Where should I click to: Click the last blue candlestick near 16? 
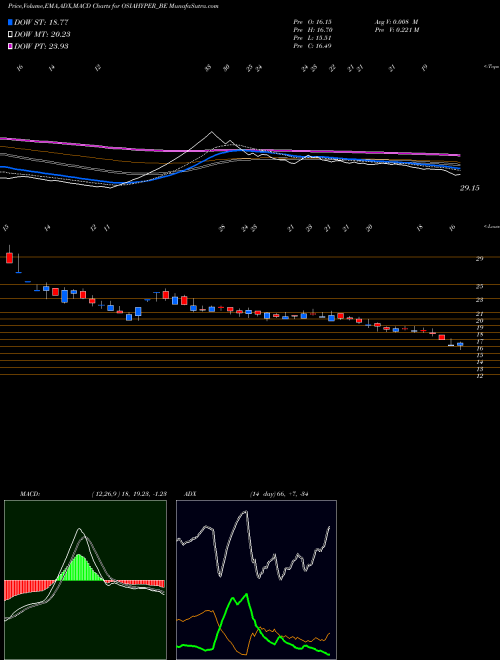[460, 344]
